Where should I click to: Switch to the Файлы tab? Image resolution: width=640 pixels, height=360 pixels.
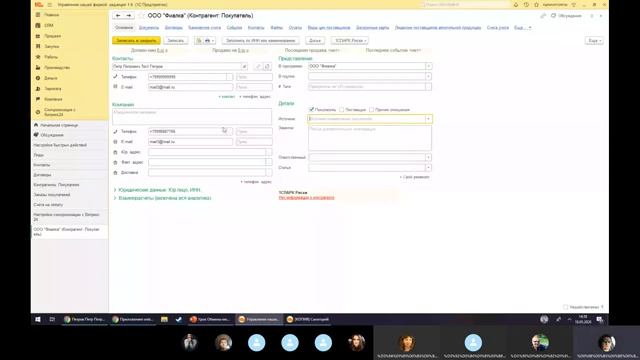point(276,28)
